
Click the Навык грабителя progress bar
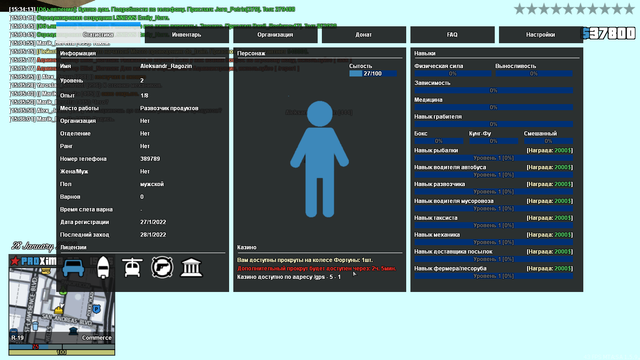point(493,124)
